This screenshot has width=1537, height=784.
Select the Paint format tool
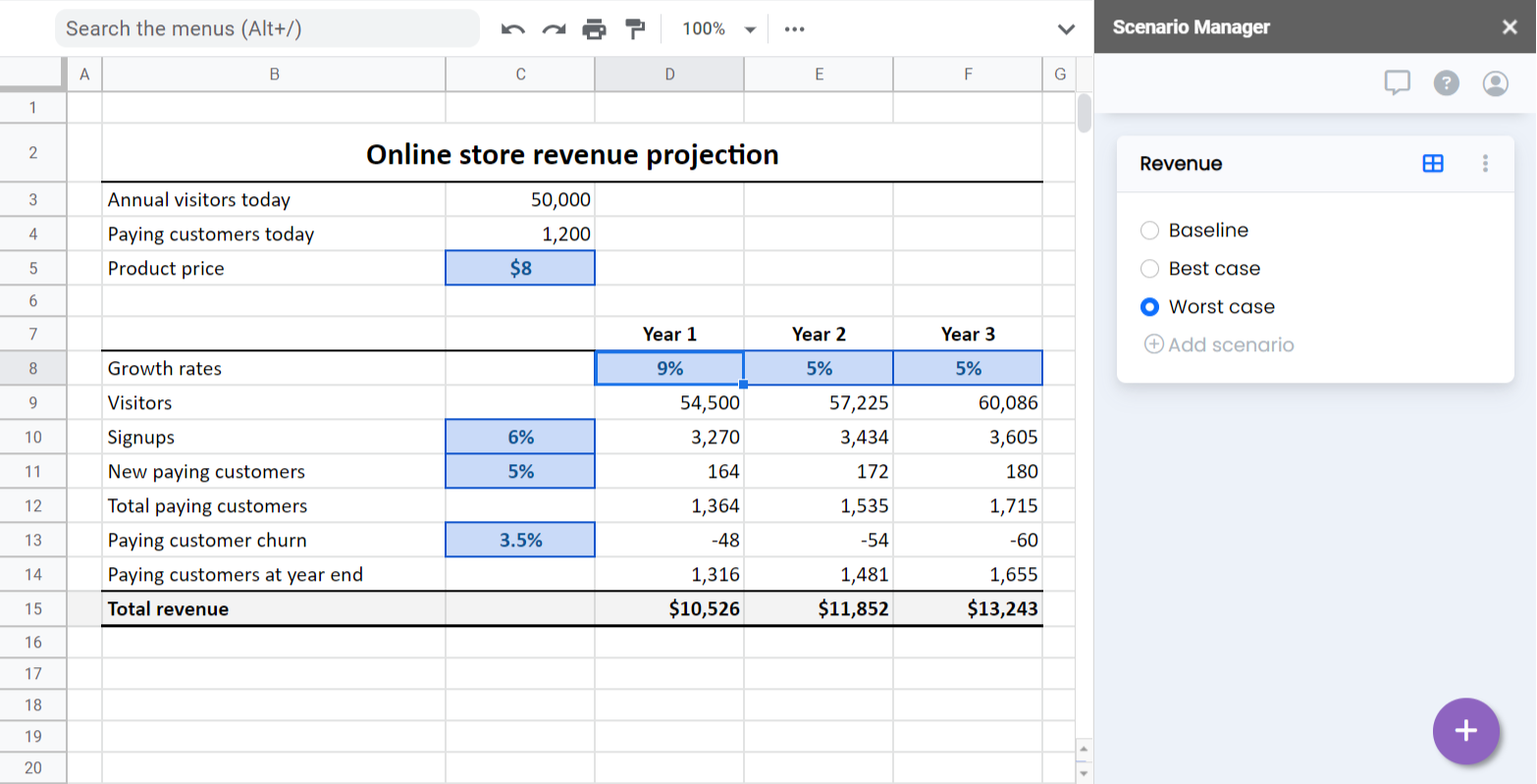[636, 29]
